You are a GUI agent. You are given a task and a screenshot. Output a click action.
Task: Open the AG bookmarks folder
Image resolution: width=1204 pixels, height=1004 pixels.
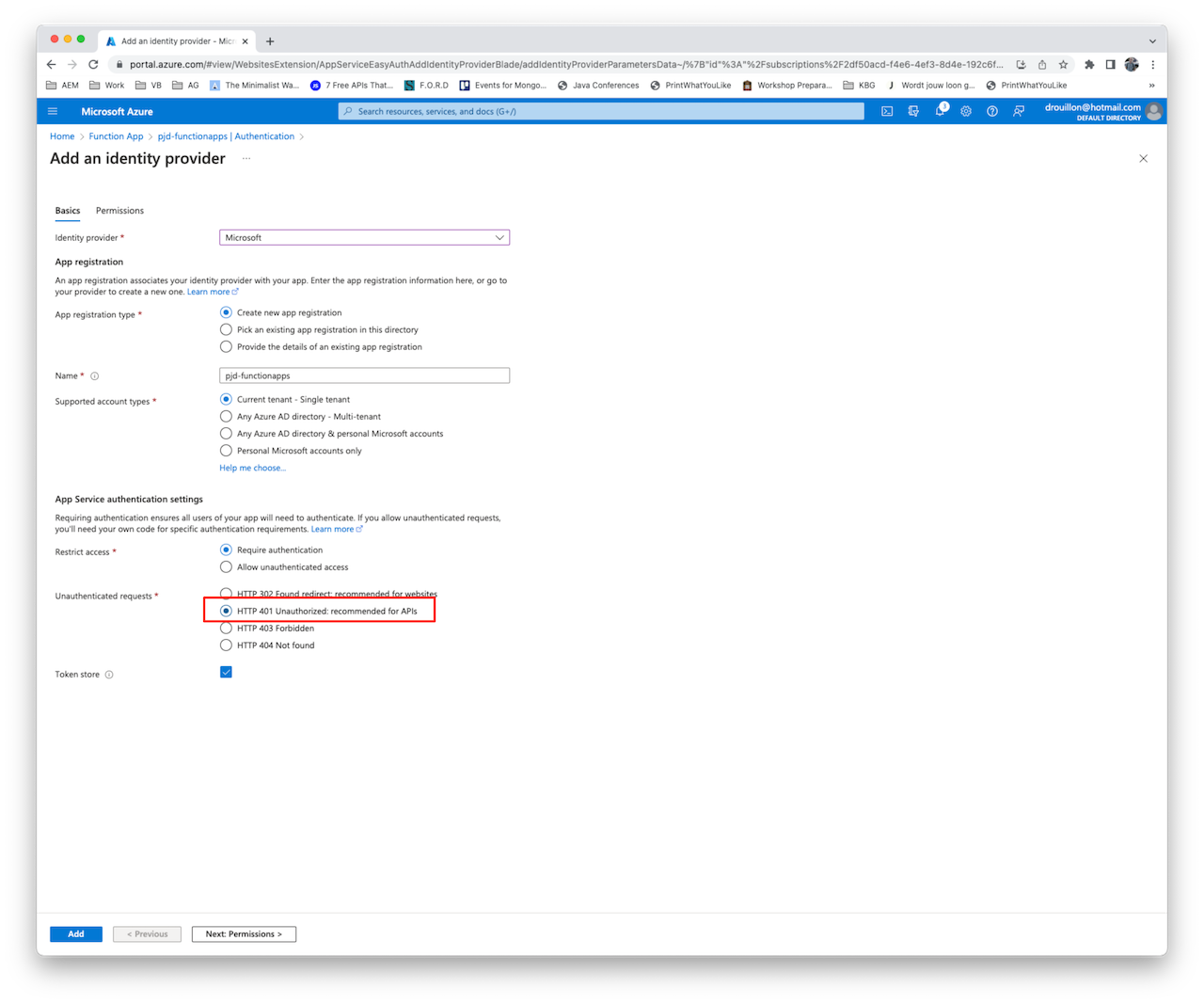pyautogui.click(x=185, y=86)
